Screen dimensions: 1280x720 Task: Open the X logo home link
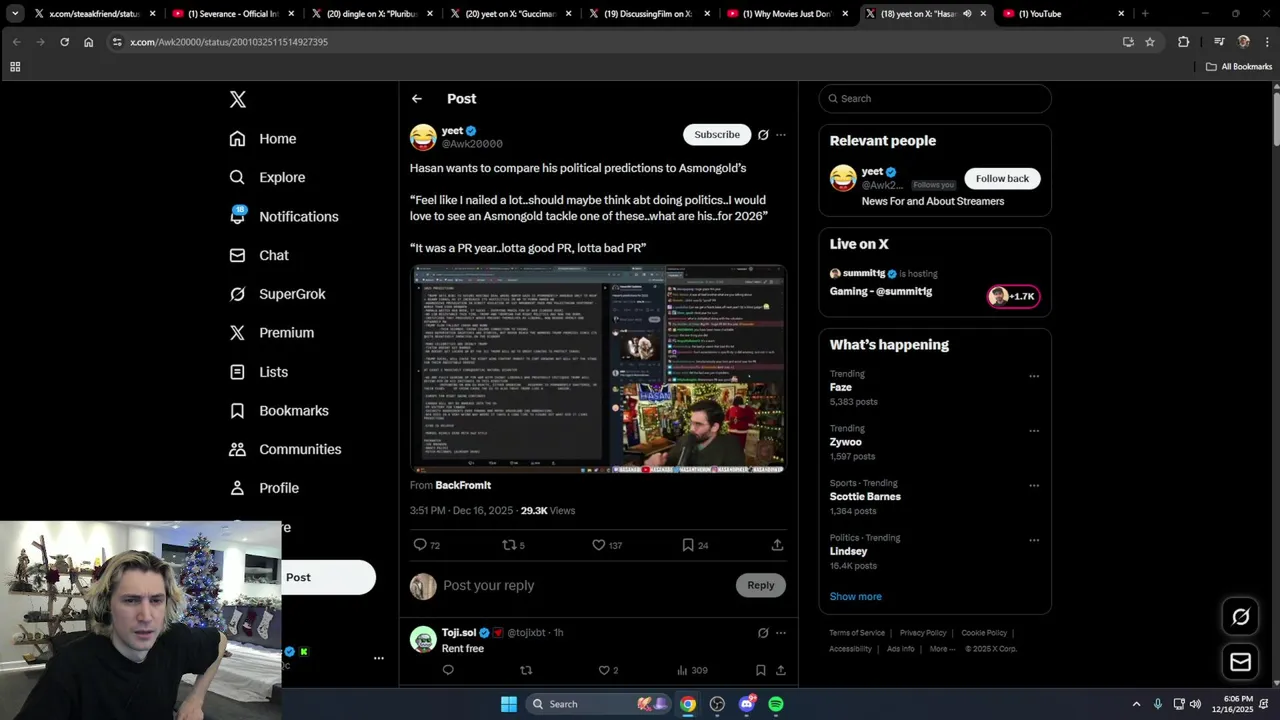coord(238,99)
